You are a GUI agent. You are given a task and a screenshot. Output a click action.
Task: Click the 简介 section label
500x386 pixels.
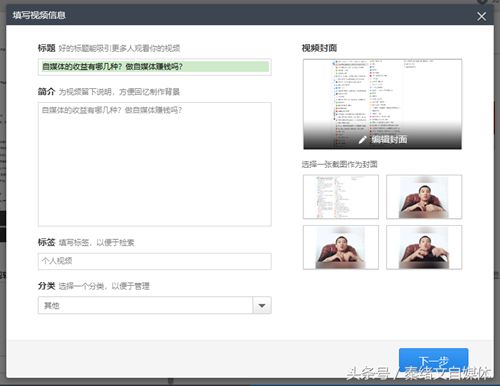pos(46,92)
